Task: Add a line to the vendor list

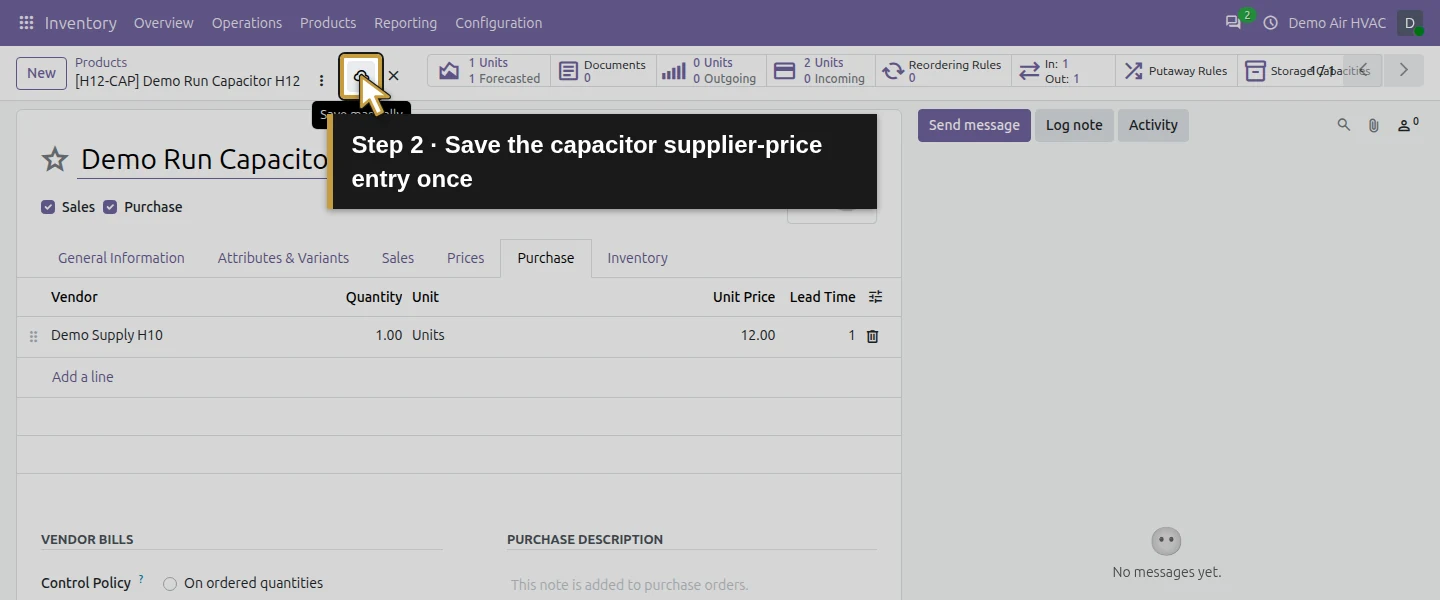Action: coord(83,377)
